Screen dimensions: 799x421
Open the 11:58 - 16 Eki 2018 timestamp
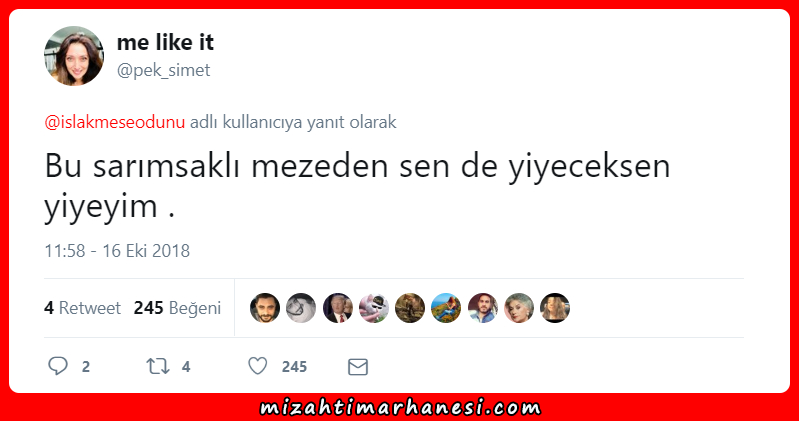(x=117, y=251)
